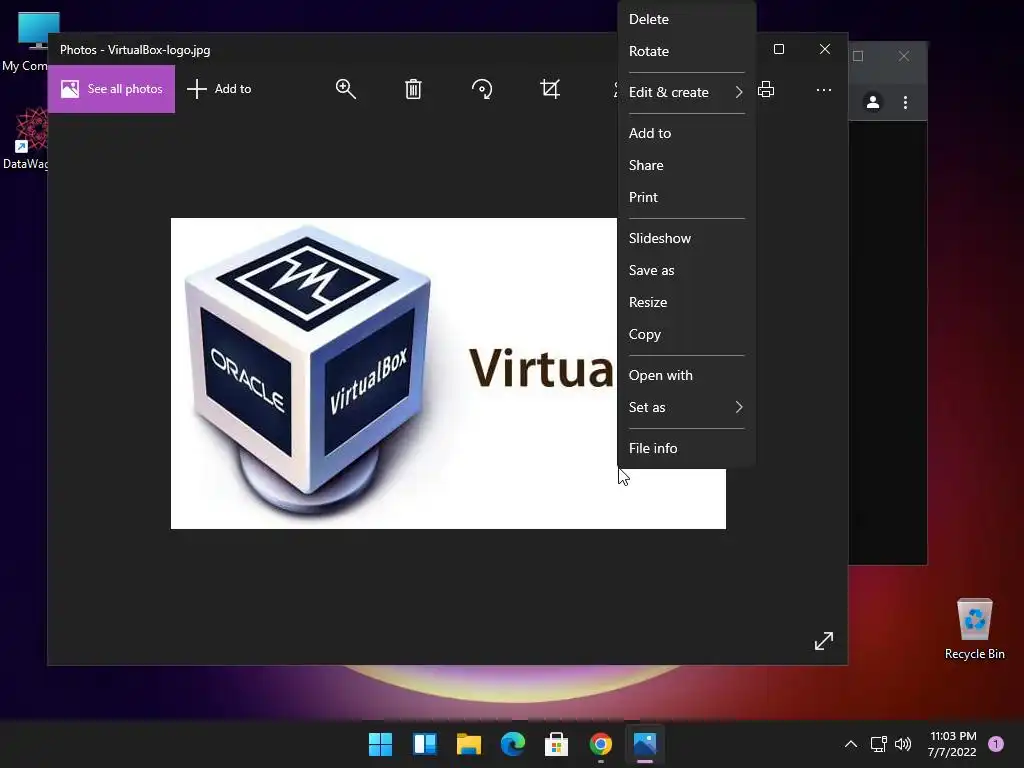Choose Resize from the context menu
Viewport: 1024px width, 768px height.
click(686, 302)
